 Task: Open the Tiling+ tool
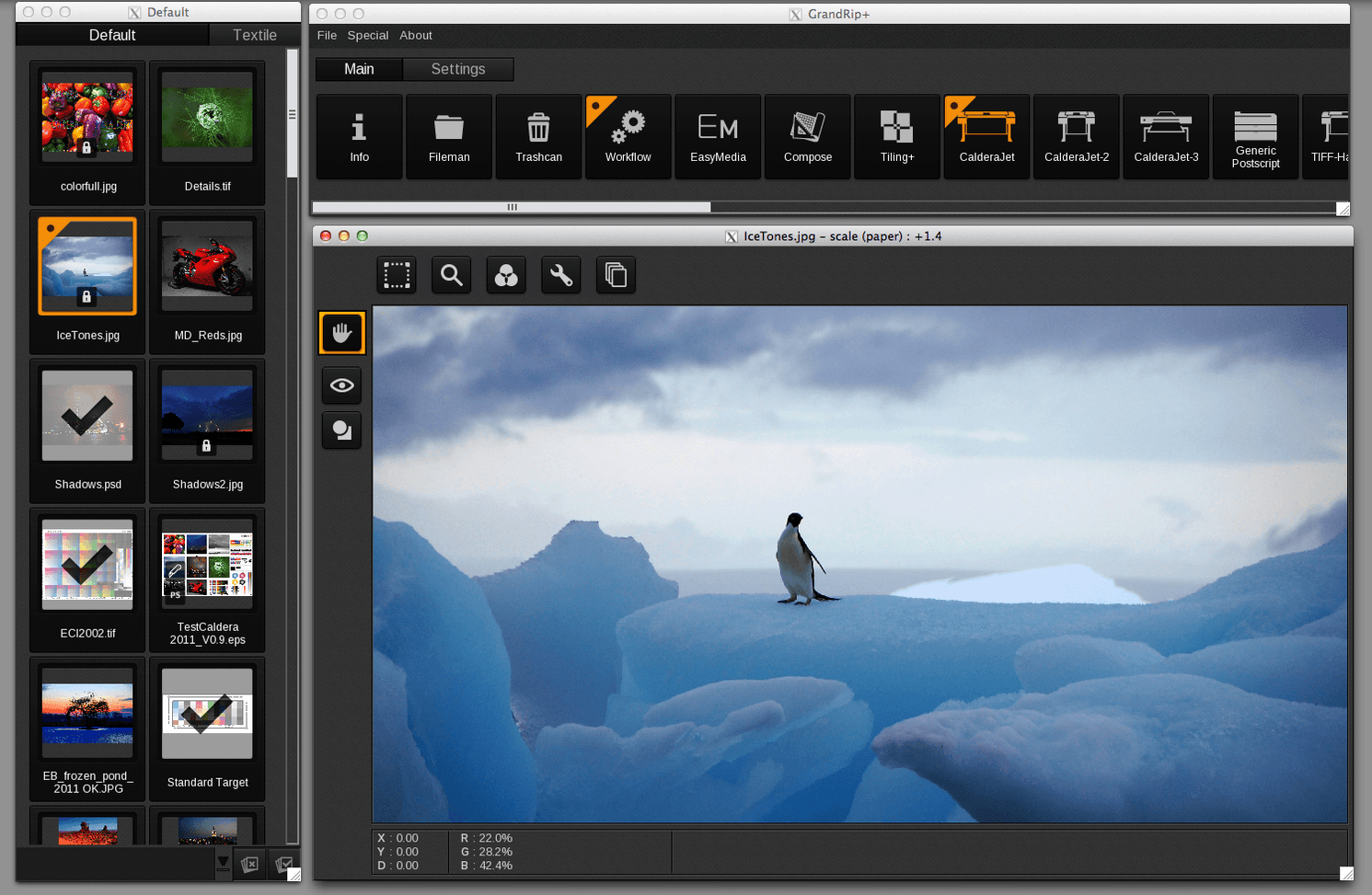[896, 136]
